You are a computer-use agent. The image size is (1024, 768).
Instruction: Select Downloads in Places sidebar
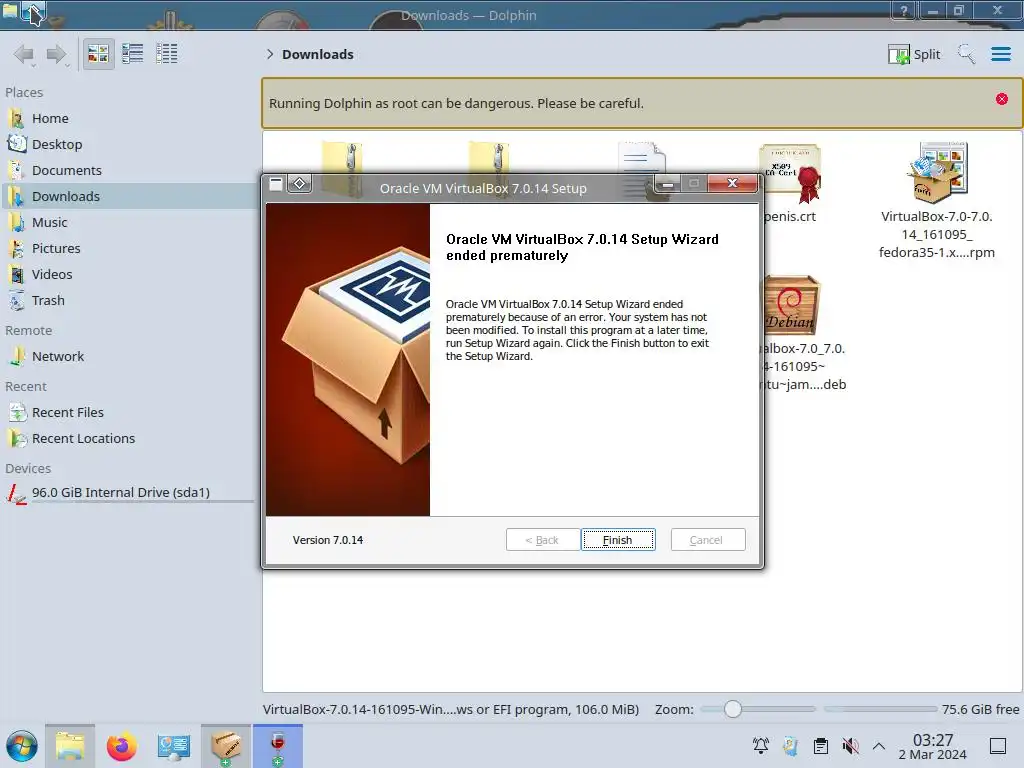(127, 196)
